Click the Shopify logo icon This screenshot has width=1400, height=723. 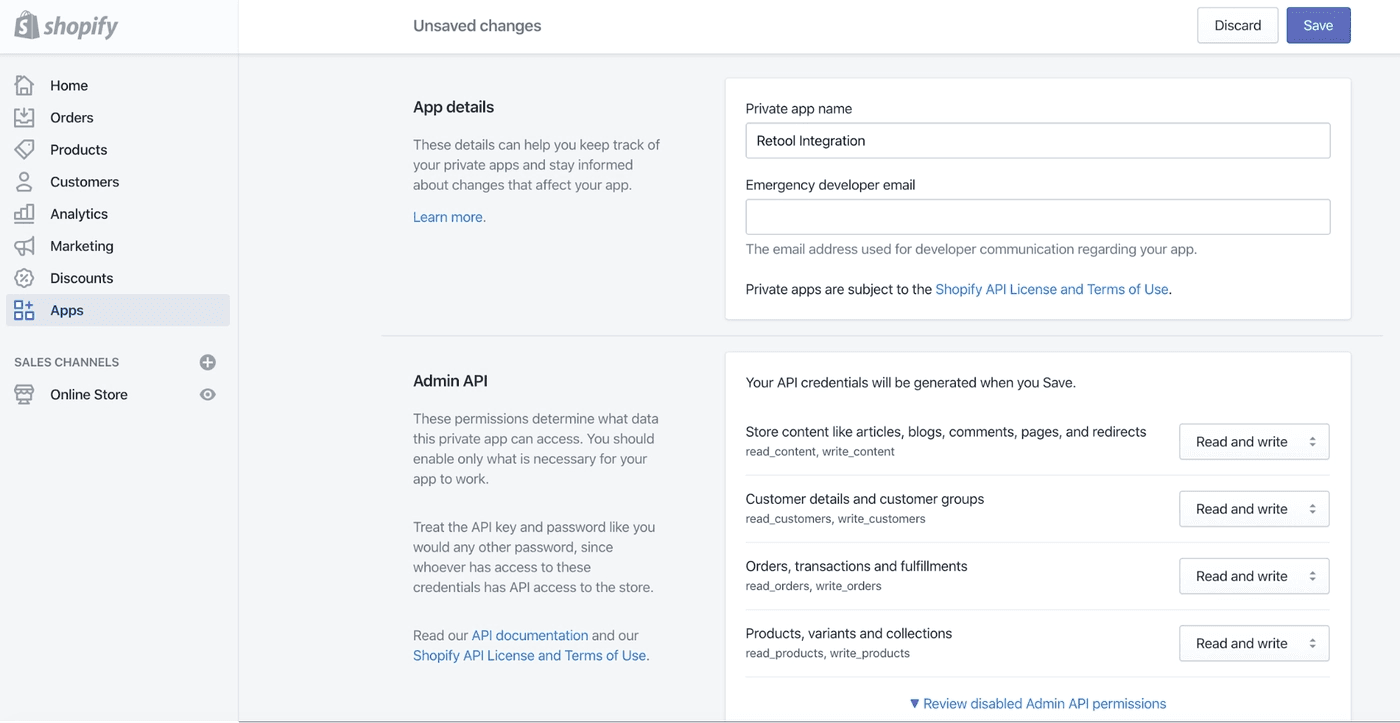point(27,26)
